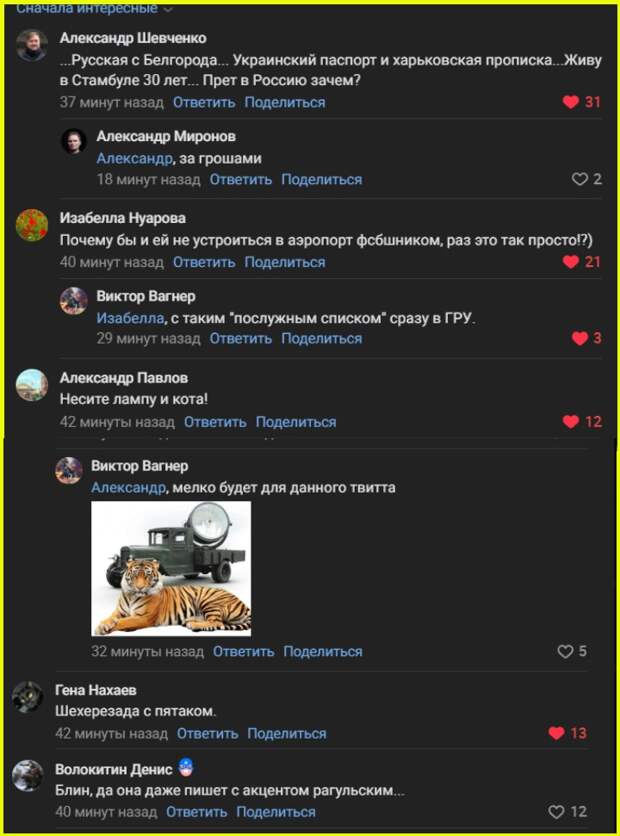
Task: Click 'Александр' mention in Миронов's reply
Action: (x=134, y=159)
